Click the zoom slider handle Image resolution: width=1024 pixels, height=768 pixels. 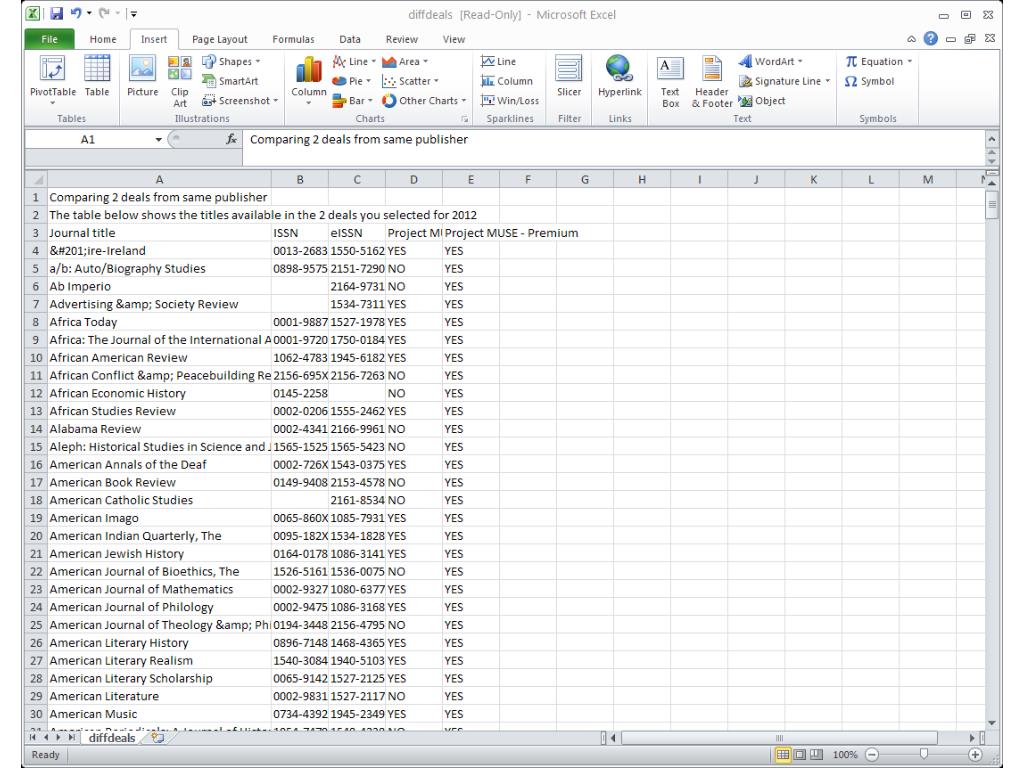(923, 754)
